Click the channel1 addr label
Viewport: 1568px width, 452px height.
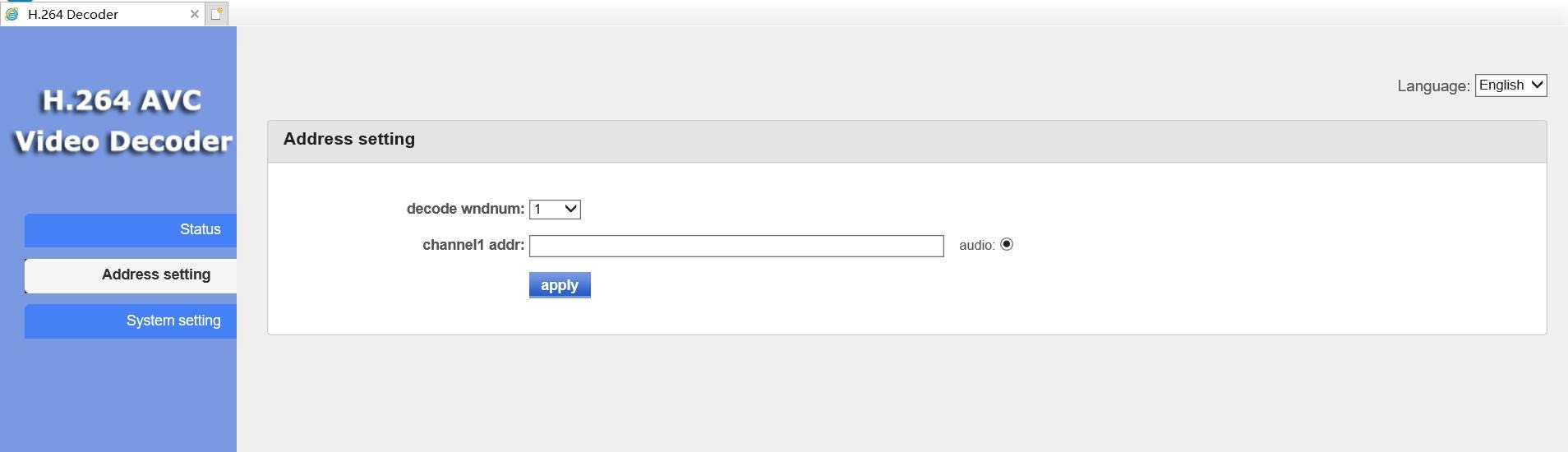473,245
